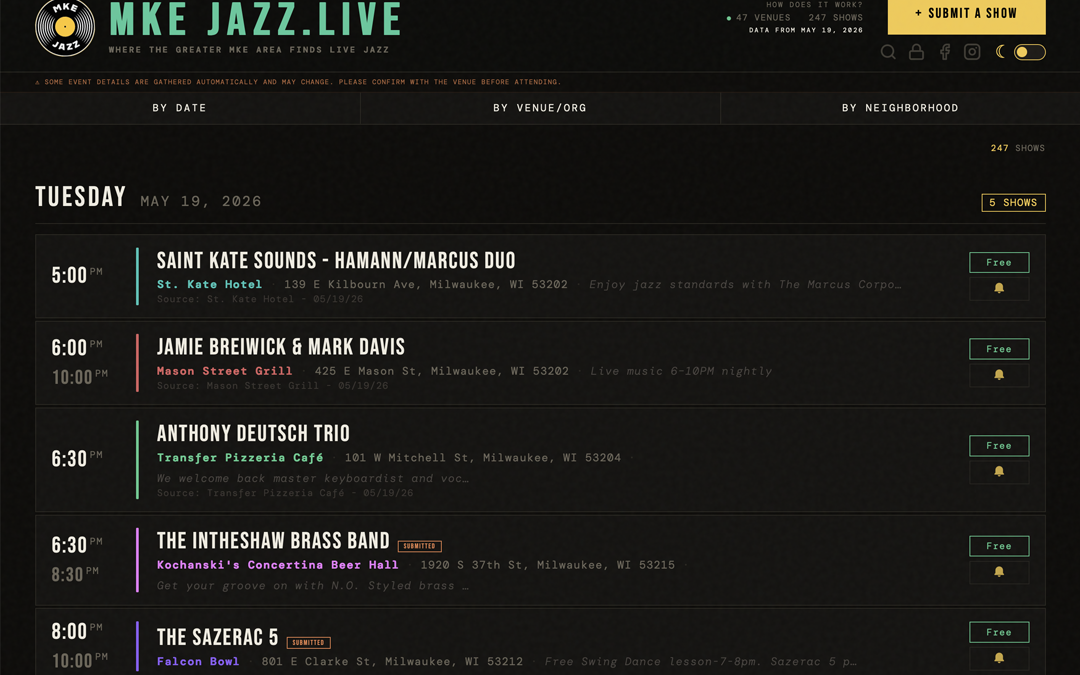
Task: Open the Transfer Pizzeria Café venue link
Action: pos(240,458)
